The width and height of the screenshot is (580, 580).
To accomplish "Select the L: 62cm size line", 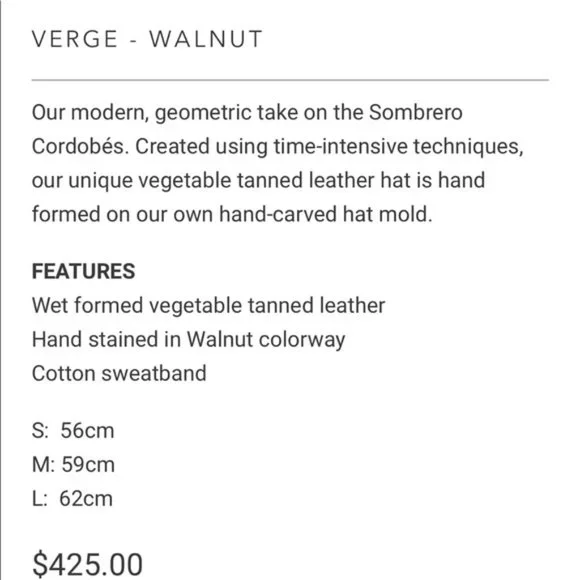I will coord(72,498).
